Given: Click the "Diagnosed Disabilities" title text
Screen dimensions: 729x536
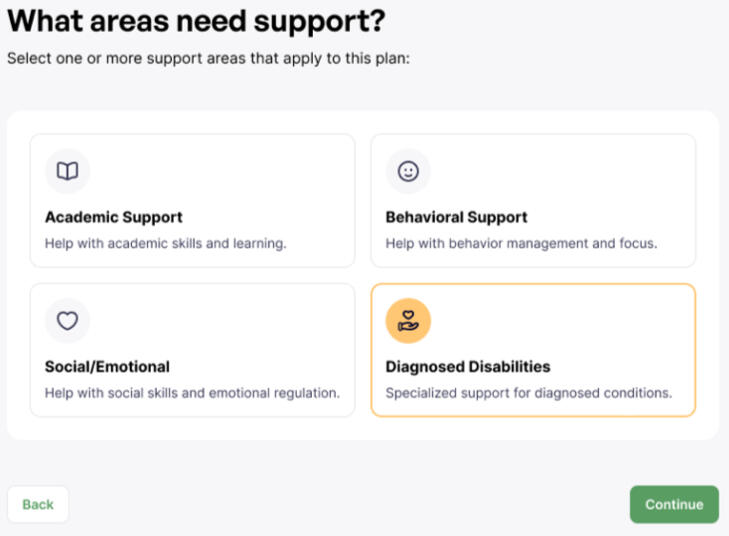Looking at the screenshot, I should 468,366.
